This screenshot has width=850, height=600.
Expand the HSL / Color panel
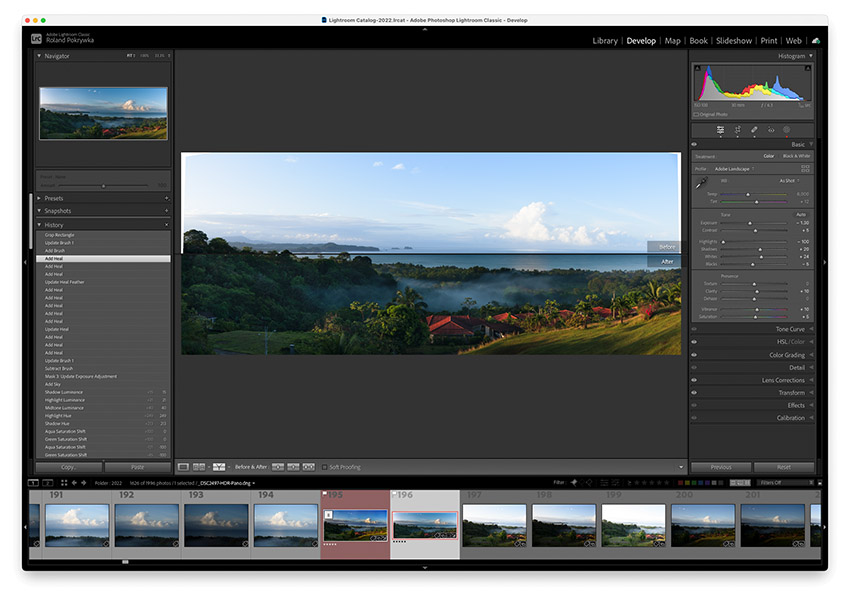click(788, 342)
